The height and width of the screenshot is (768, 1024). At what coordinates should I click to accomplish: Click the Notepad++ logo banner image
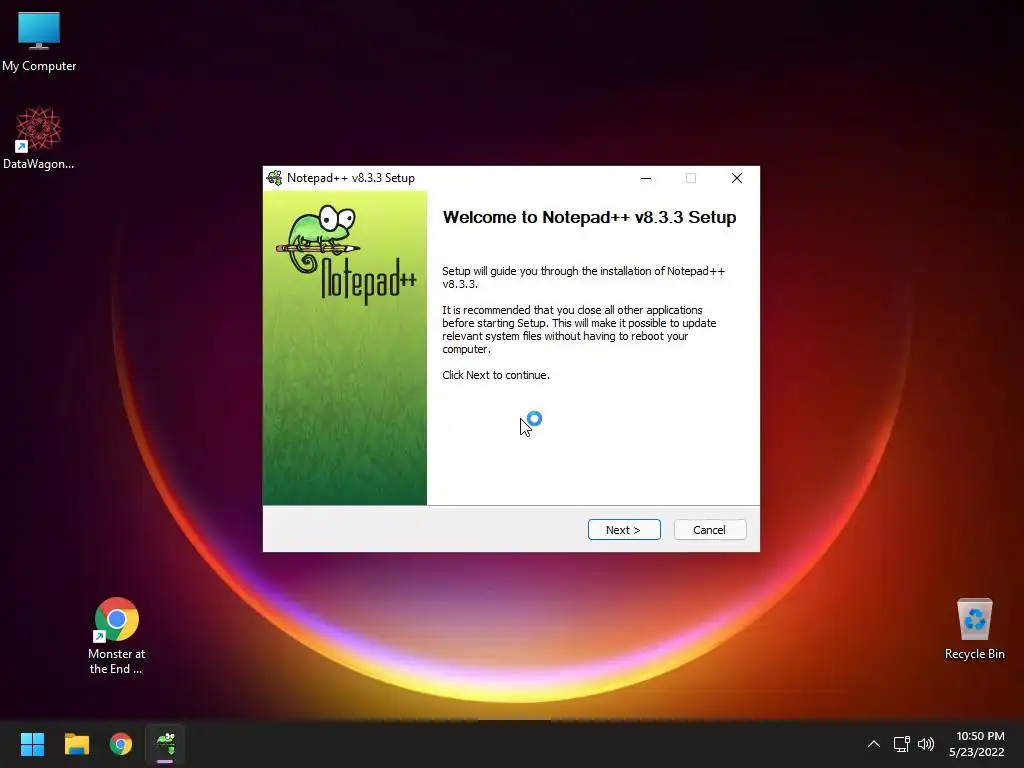coord(345,348)
